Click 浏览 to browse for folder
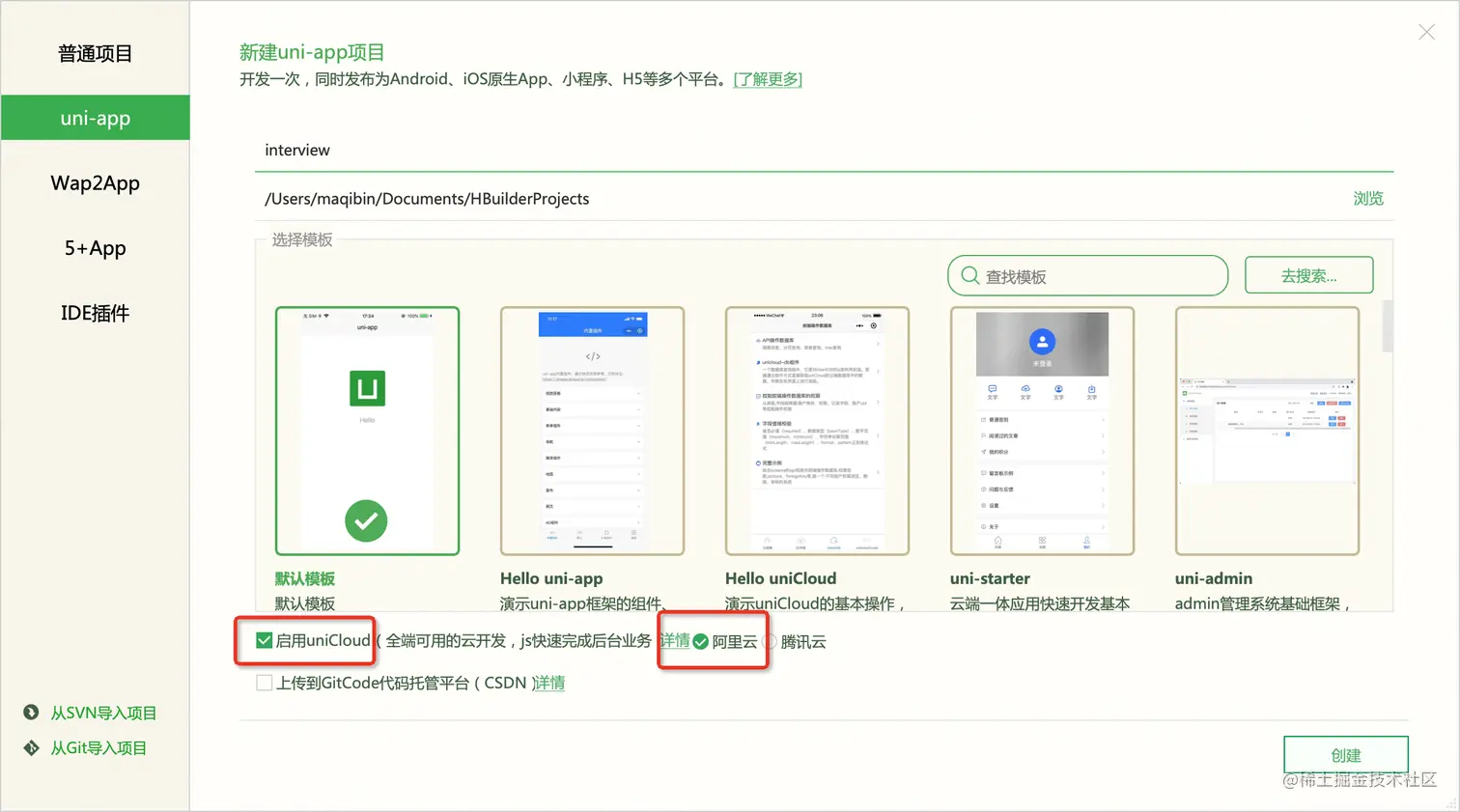The width and height of the screenshot is (1460, 812). 1368,199
